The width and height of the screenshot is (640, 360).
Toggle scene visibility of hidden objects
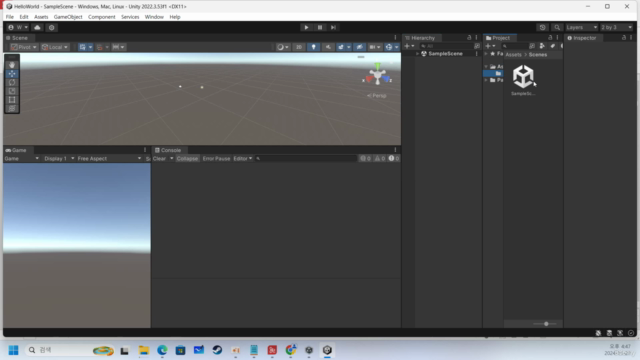(360, 47)
